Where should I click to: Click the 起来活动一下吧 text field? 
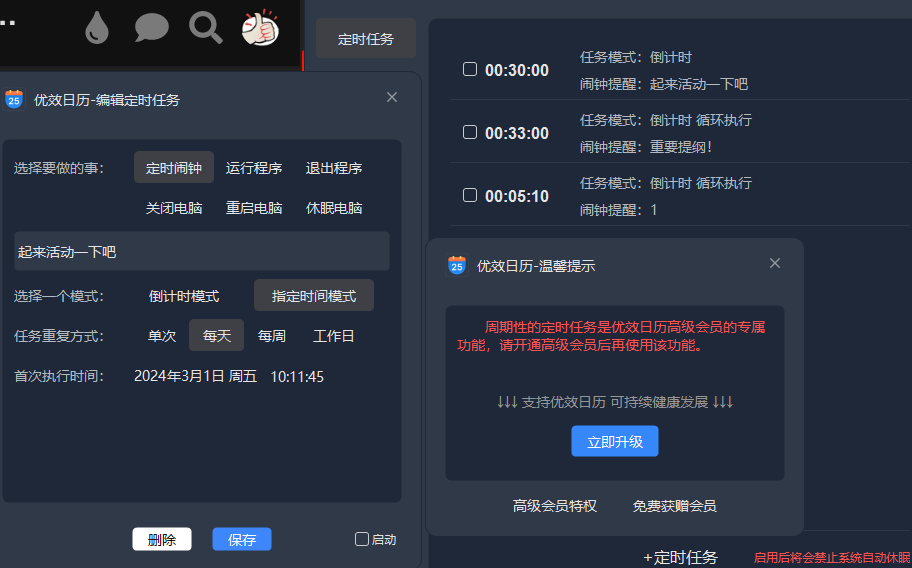(x=201, y=252)
